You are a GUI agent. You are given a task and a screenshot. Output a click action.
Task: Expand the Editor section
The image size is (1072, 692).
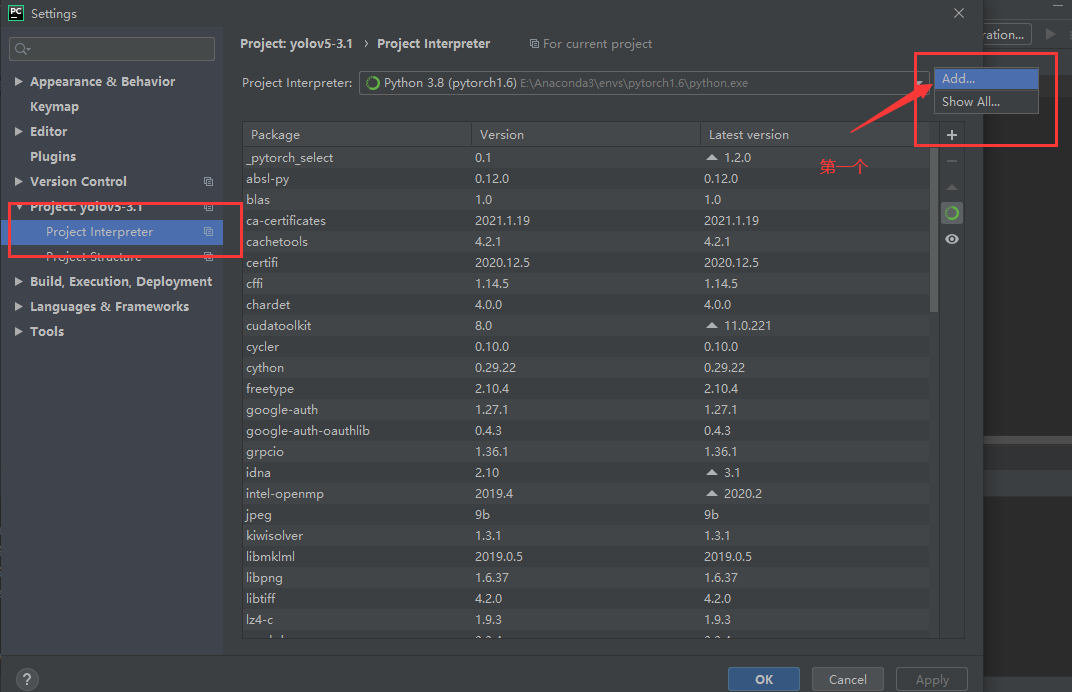coord(18,131)
